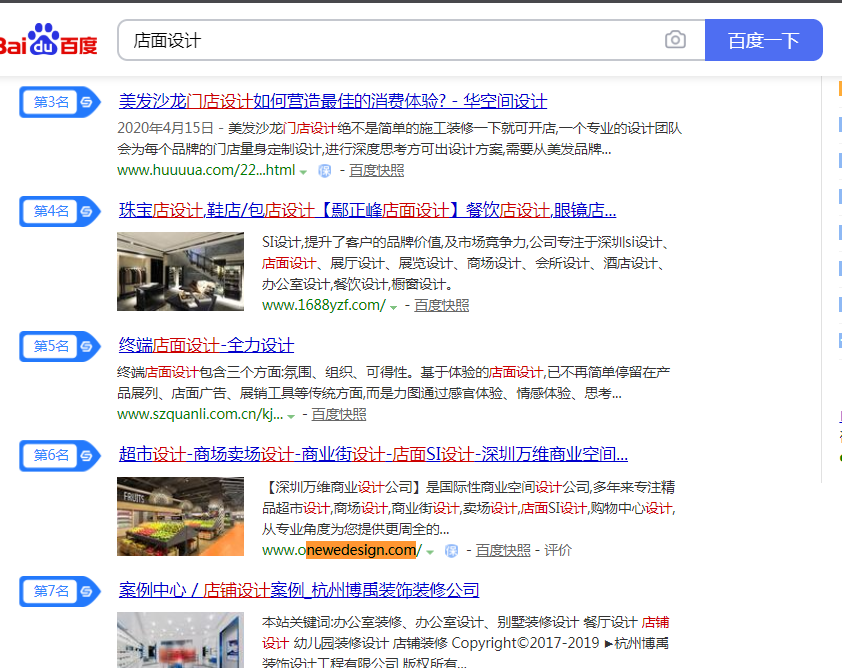Open 百度快照 for the 1688yzf.com result
This screenshot has height=668, width=842.
coord(441,306)
